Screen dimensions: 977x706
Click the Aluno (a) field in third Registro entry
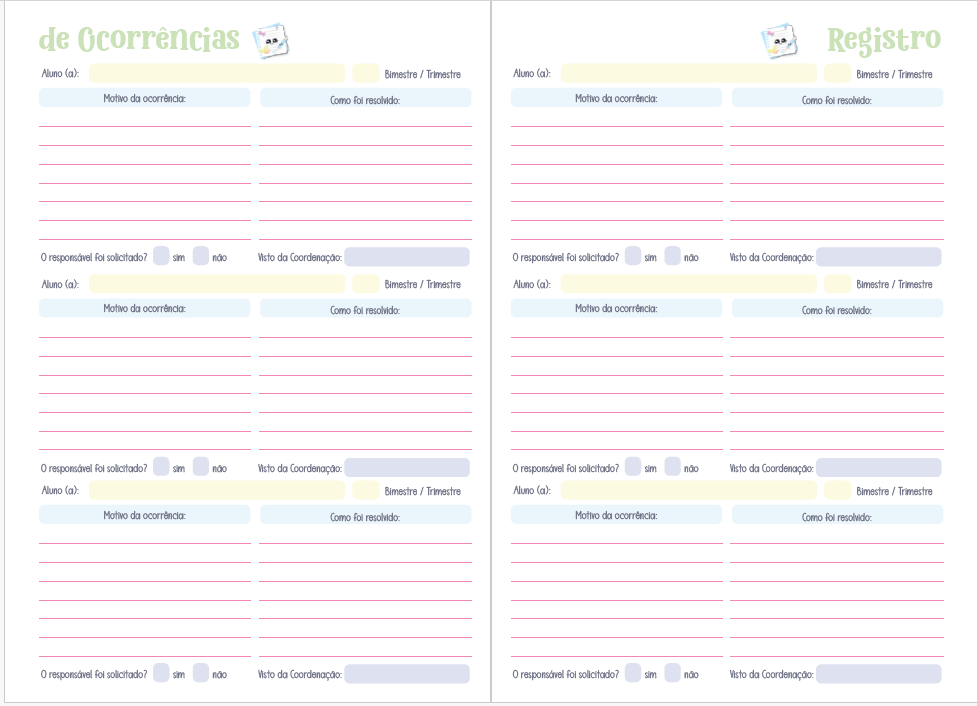point(689,490)
